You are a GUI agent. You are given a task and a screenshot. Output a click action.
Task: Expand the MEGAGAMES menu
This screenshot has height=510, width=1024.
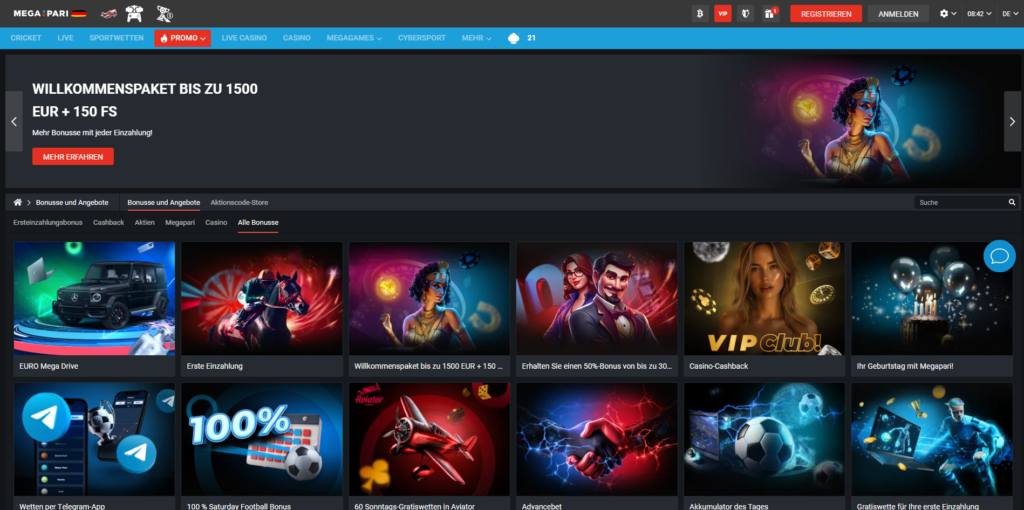pyautogui.click(x=354, y=39)
